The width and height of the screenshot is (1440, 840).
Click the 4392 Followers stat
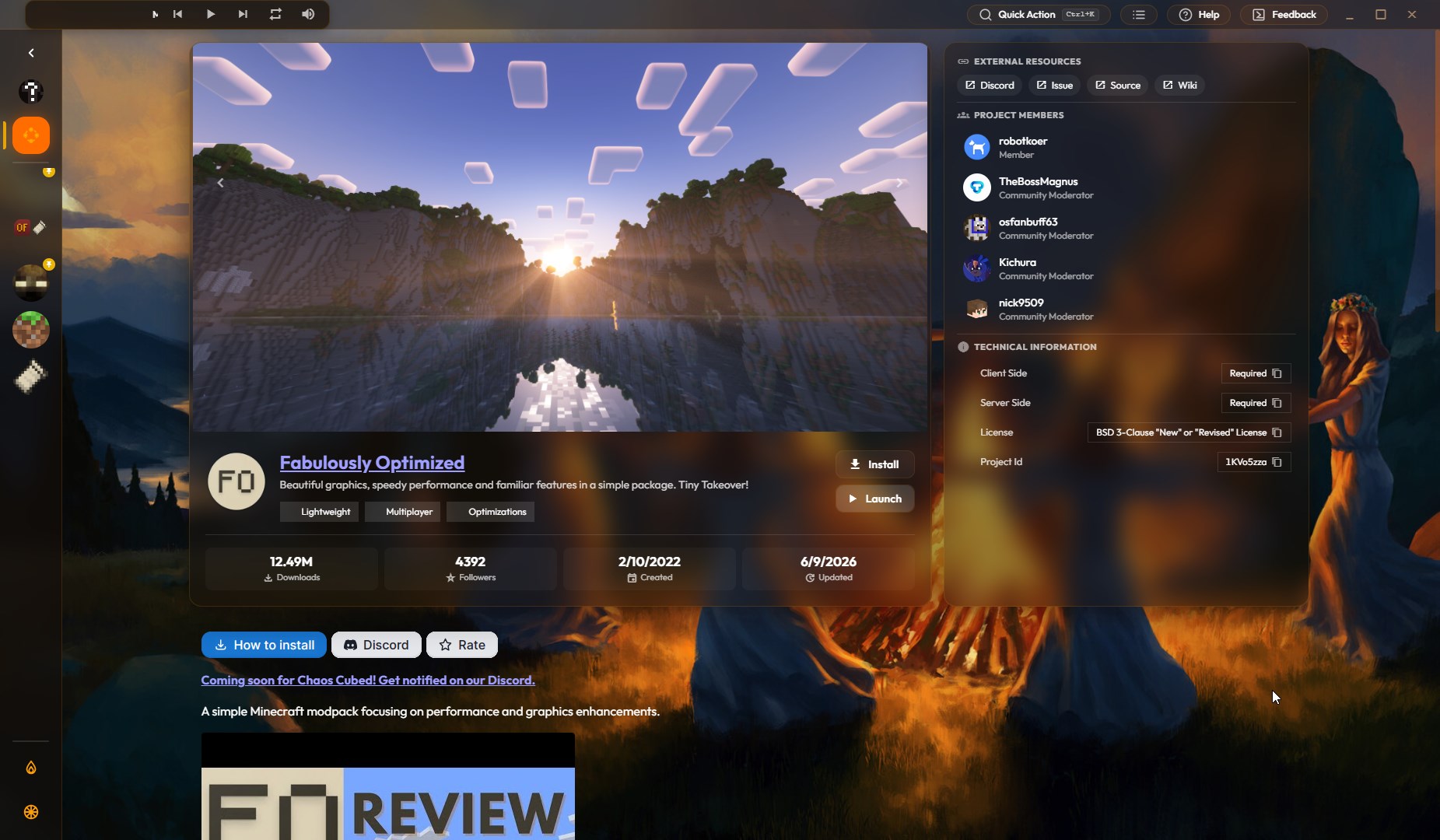471,569
